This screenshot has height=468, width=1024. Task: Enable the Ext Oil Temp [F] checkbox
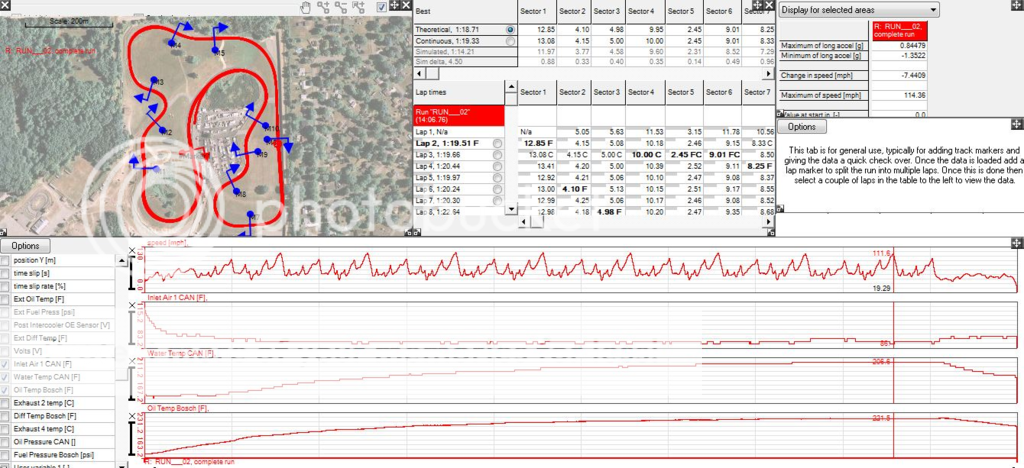[6, 299]
